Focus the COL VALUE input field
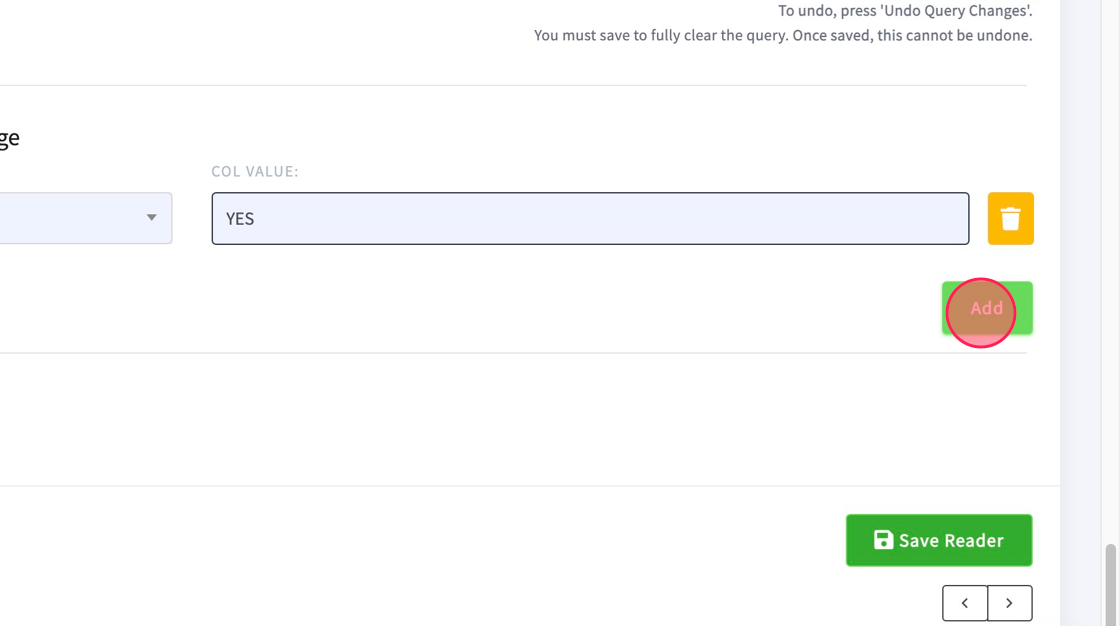This screenshot has height=626, width=1120. [x=590, y=218]
